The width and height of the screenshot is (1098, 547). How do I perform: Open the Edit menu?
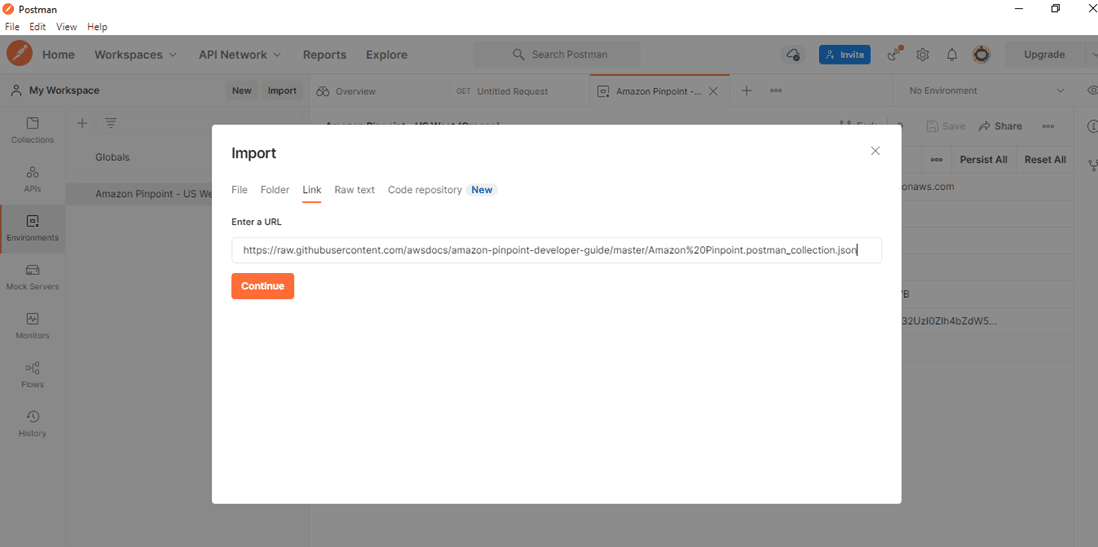click(x=38, y=27)
